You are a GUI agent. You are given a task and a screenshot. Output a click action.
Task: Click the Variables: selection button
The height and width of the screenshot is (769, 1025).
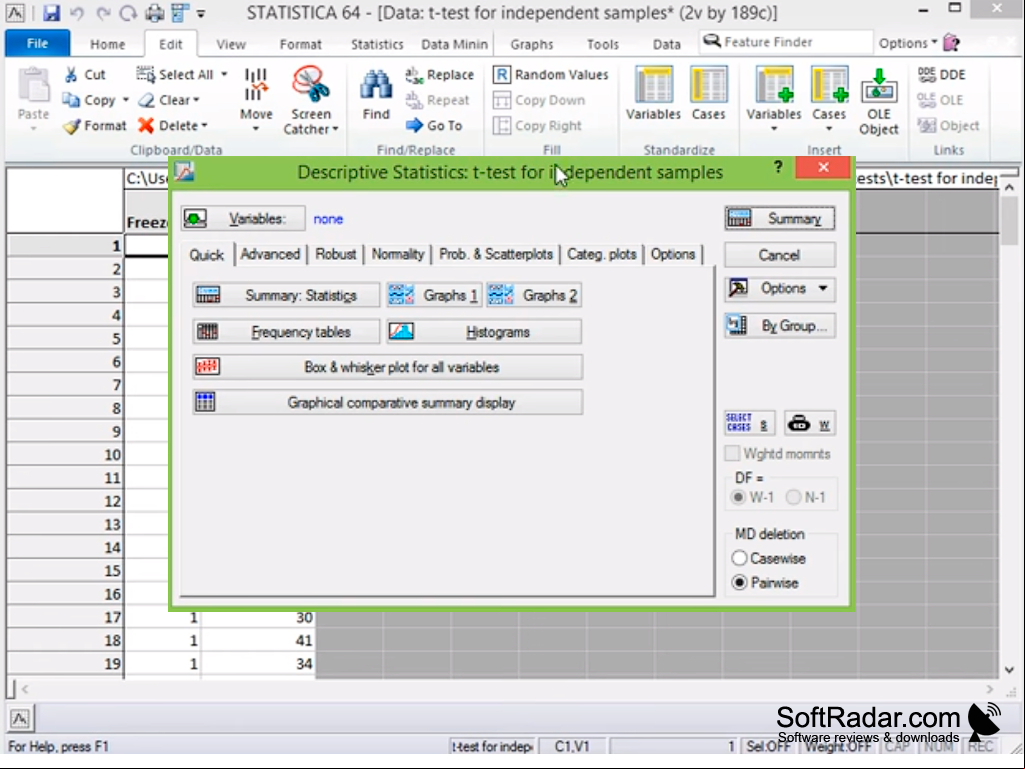point(243,218)
